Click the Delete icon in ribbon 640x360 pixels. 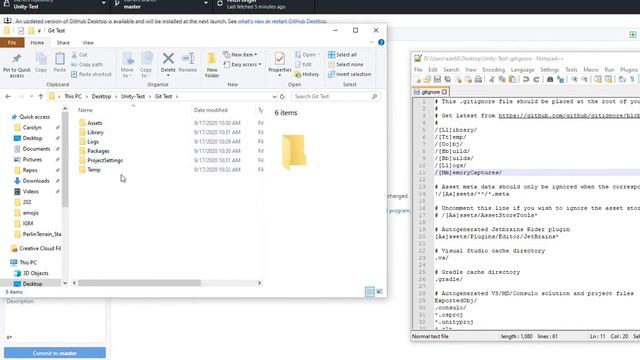click(168, 59)
